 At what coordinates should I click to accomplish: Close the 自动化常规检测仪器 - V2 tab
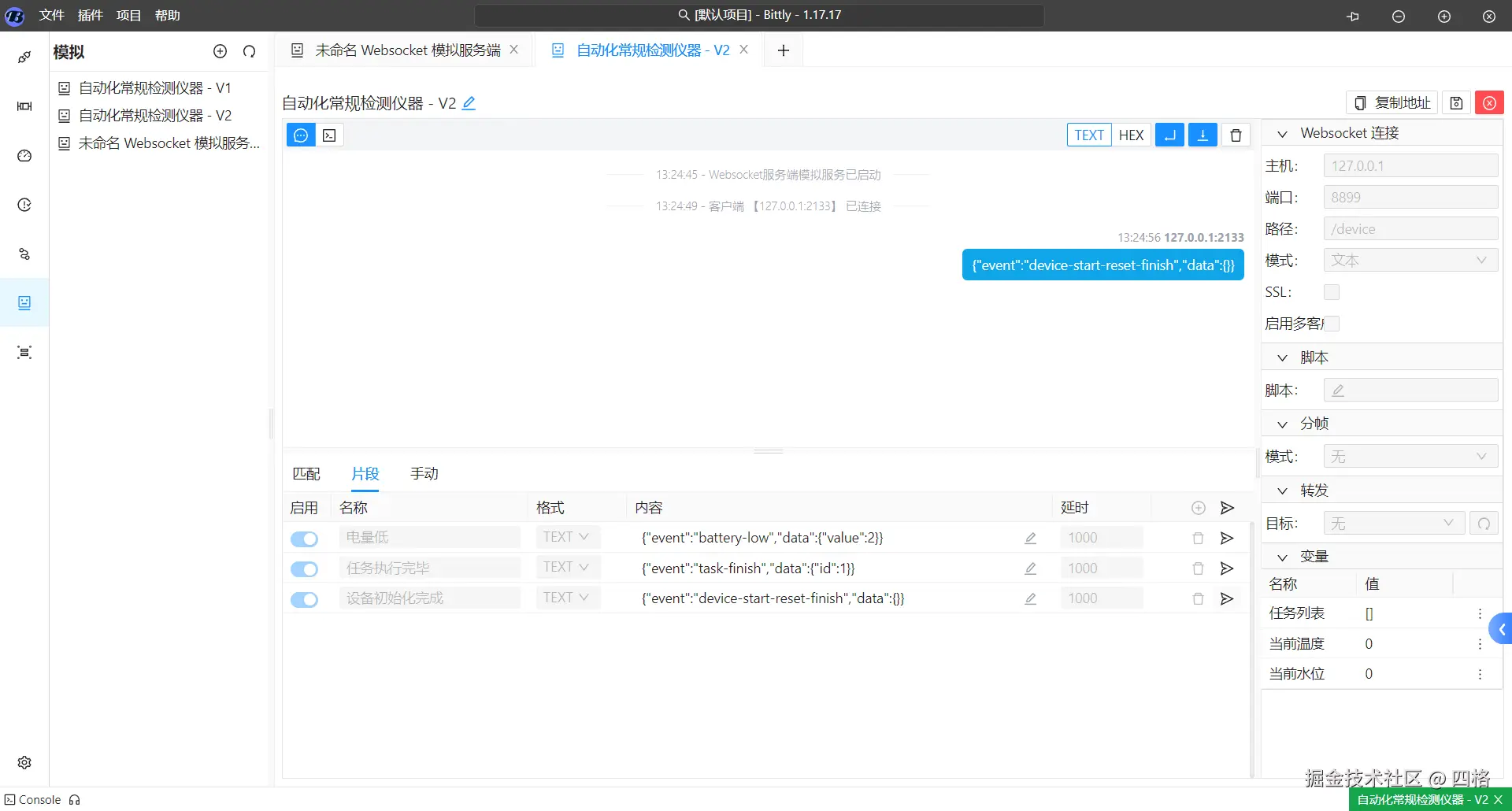pos(743,50)
